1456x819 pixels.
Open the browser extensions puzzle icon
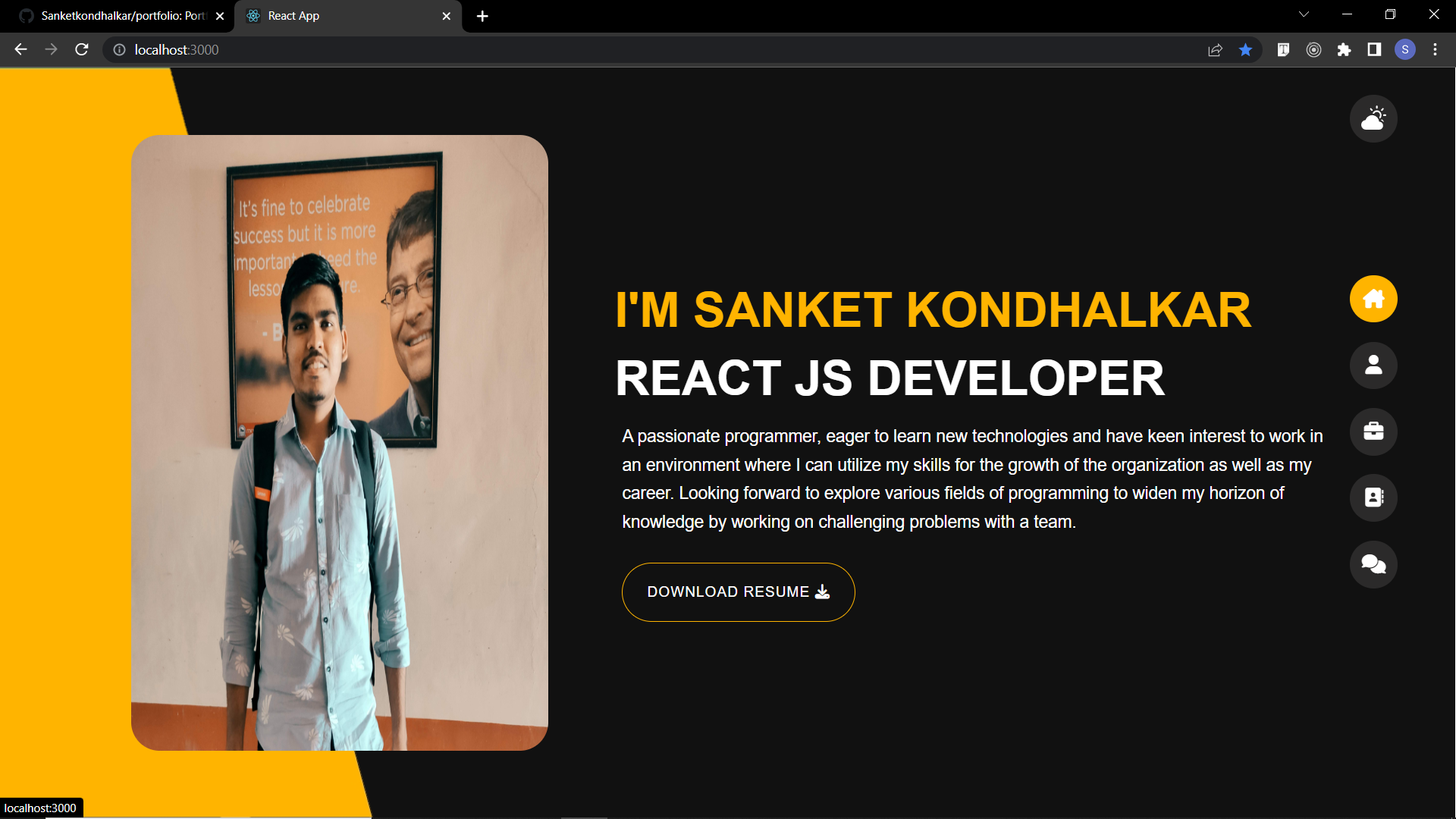[1345, 49]
